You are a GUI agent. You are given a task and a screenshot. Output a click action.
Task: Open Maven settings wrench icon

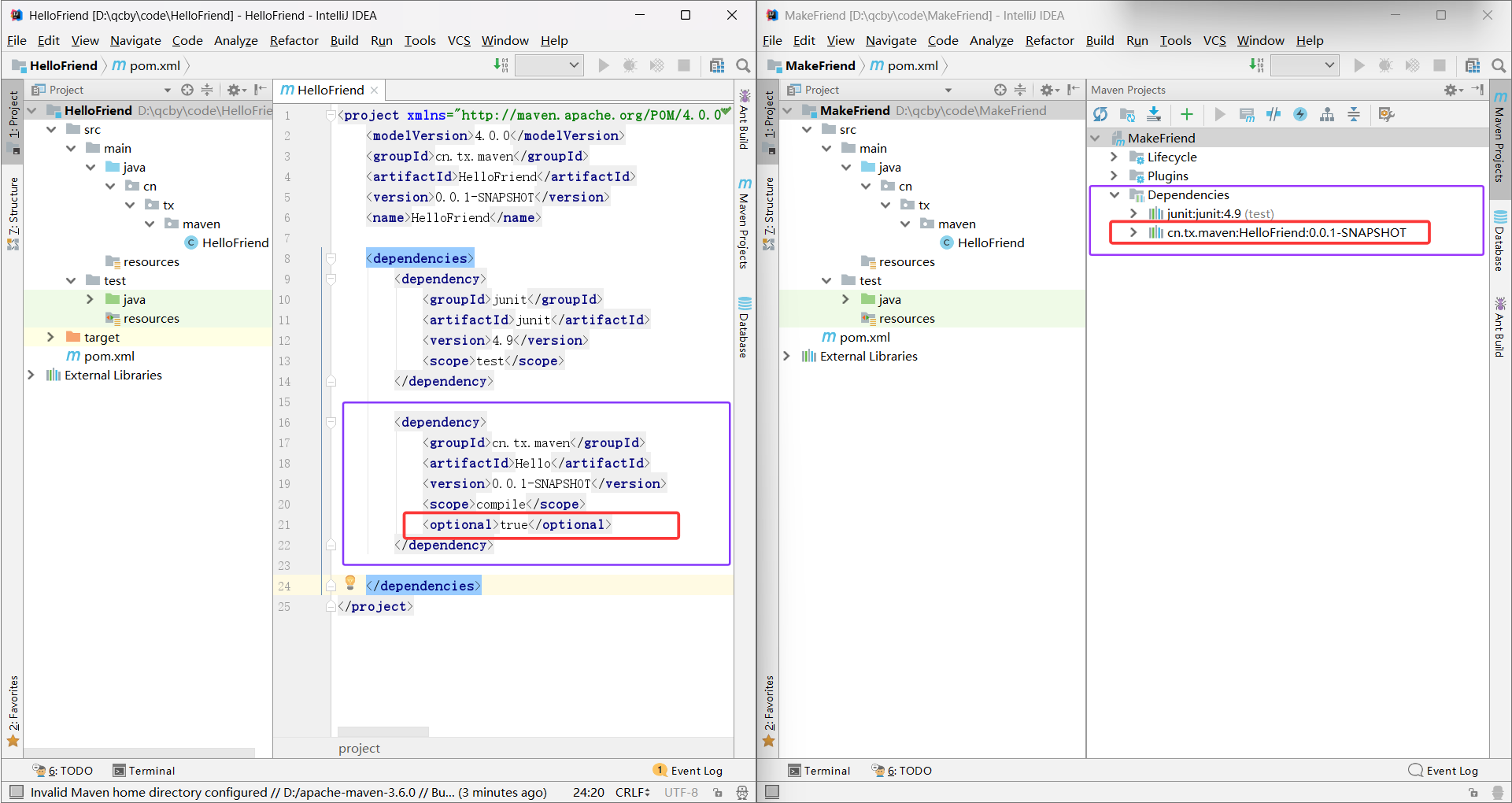tap(1387, 115)
